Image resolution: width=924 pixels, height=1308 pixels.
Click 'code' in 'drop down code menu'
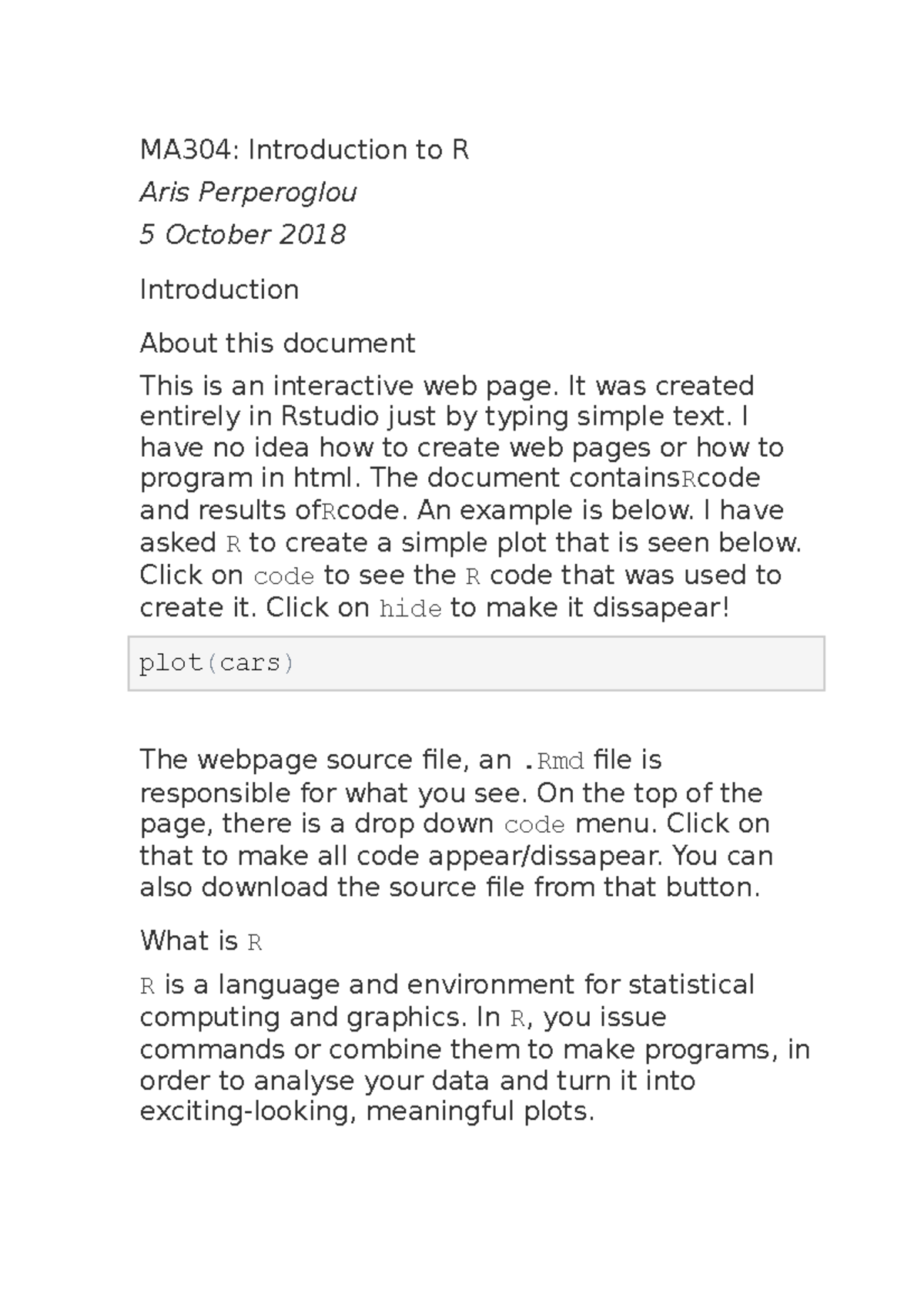(x=534, y=824)
